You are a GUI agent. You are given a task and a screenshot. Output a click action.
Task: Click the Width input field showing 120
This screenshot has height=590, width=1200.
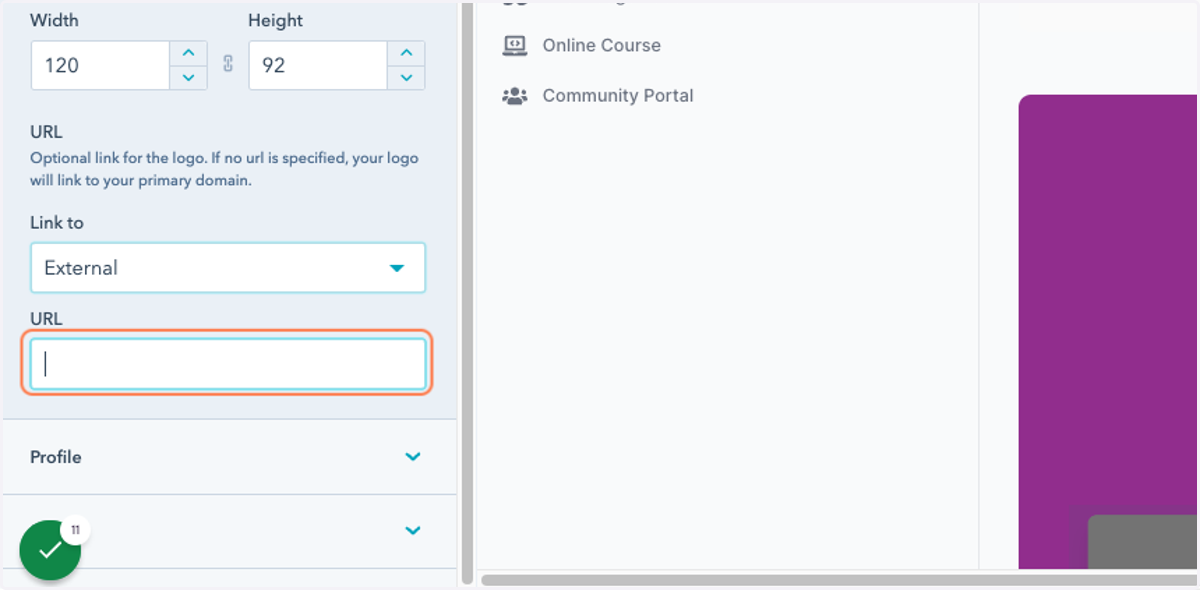click(100, 65)
